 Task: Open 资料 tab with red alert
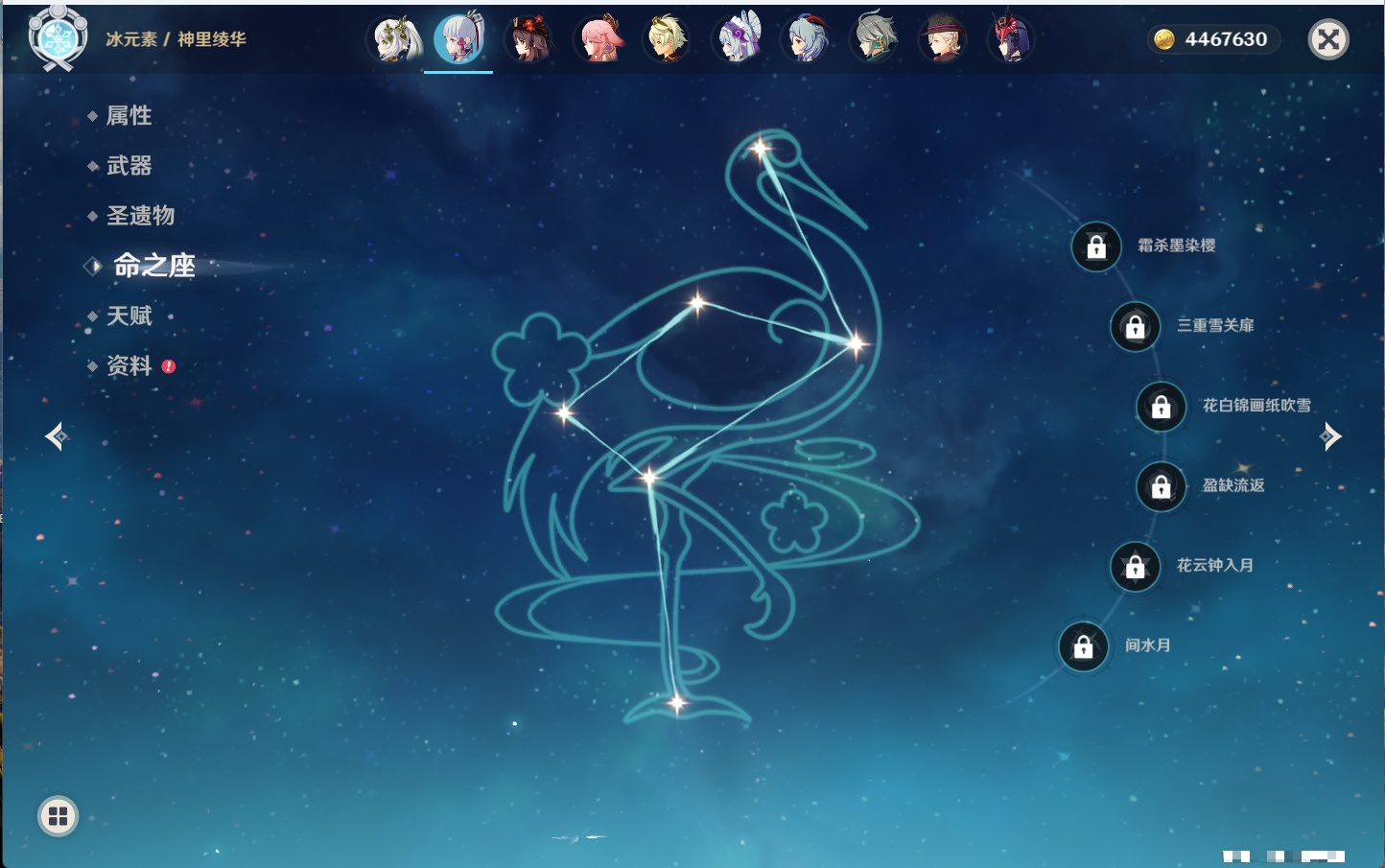129,365
